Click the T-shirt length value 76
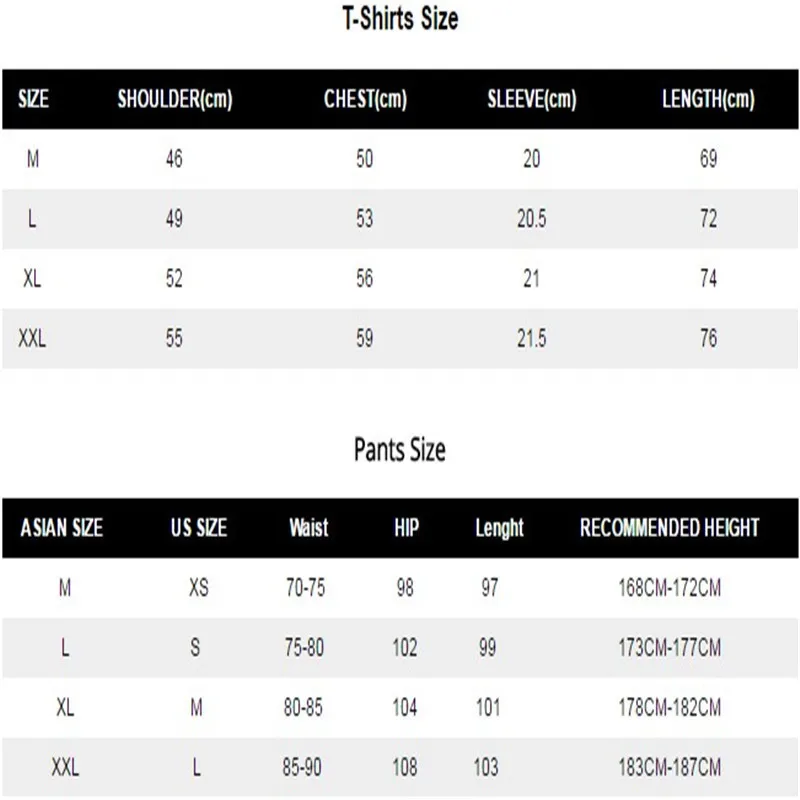 (708, 339)
